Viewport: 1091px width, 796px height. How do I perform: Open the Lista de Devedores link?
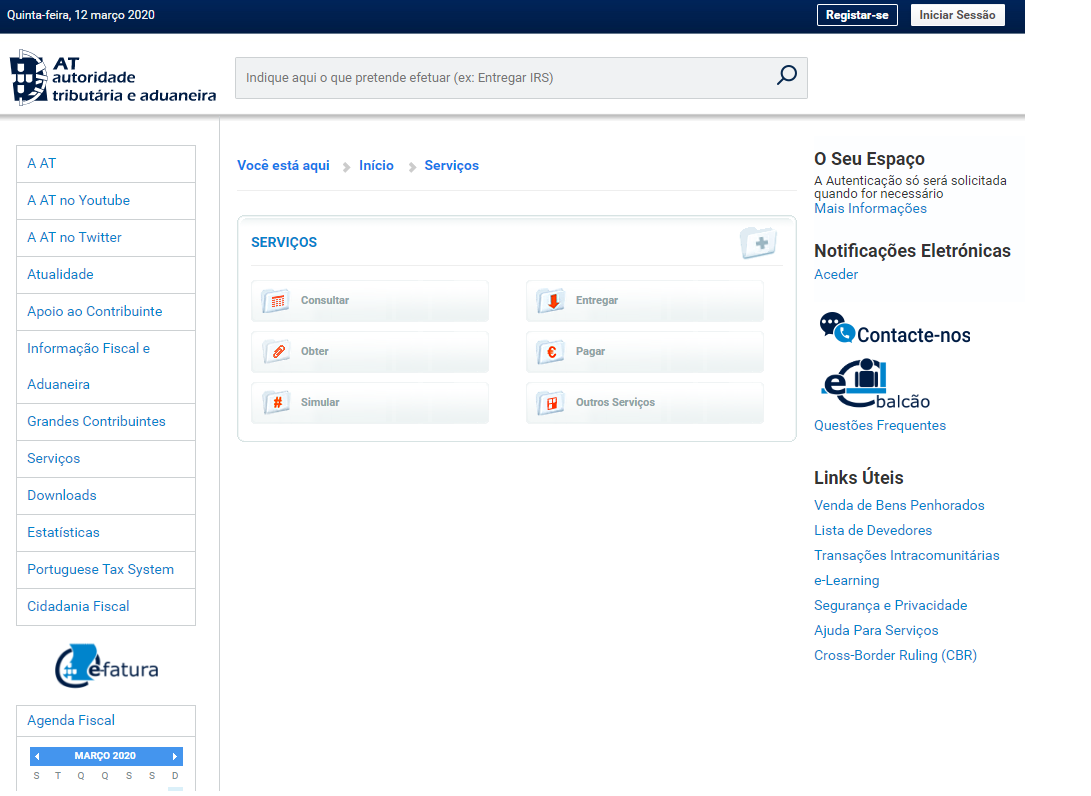click(872, 530)
